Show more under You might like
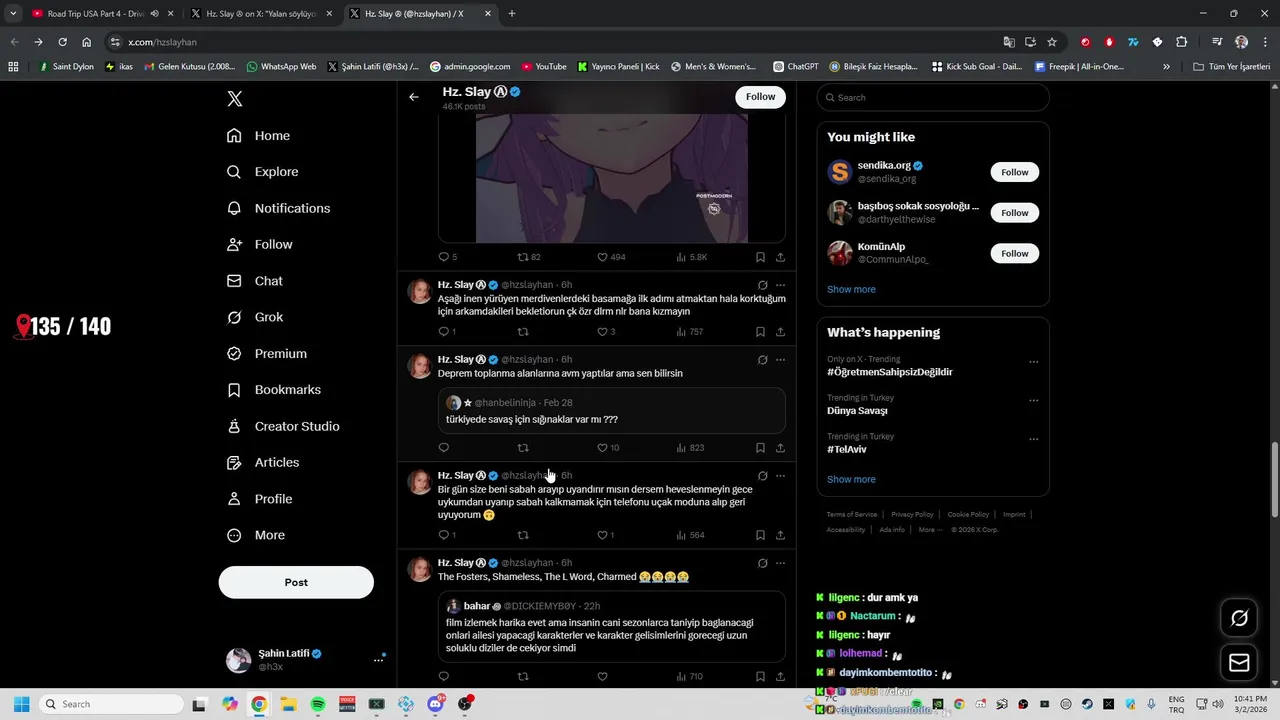The width and height of the screenshot is (1280, 720). coord(851,289)
